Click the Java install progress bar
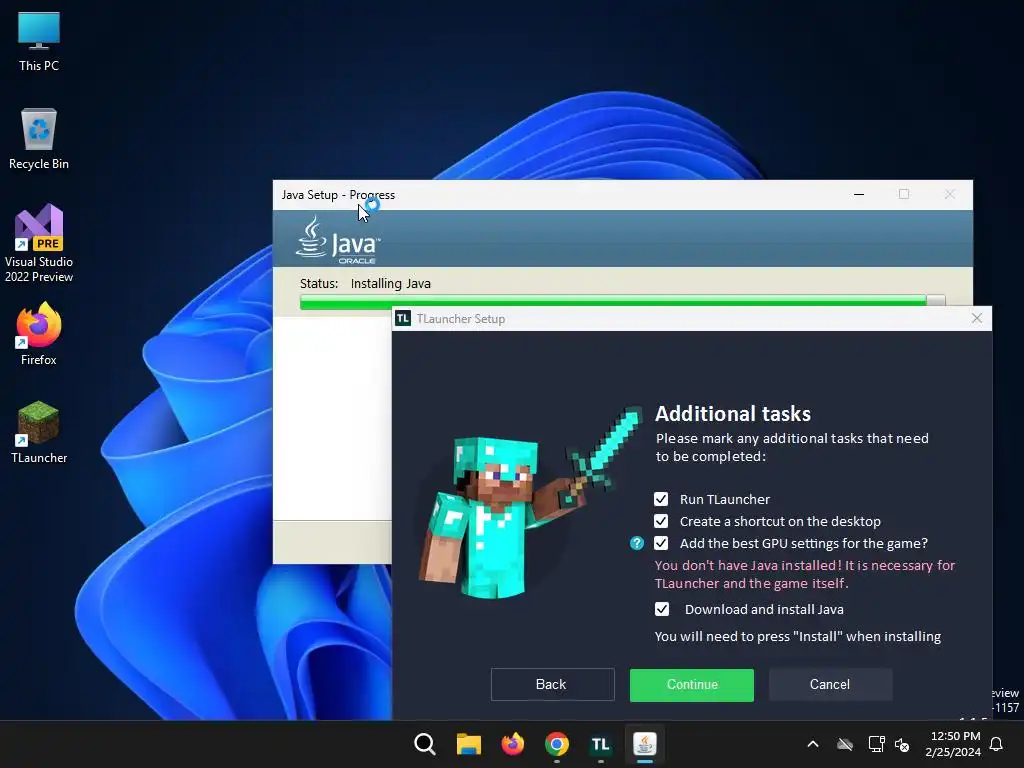This screenshot has width=1024, height=768. point(622,301)
